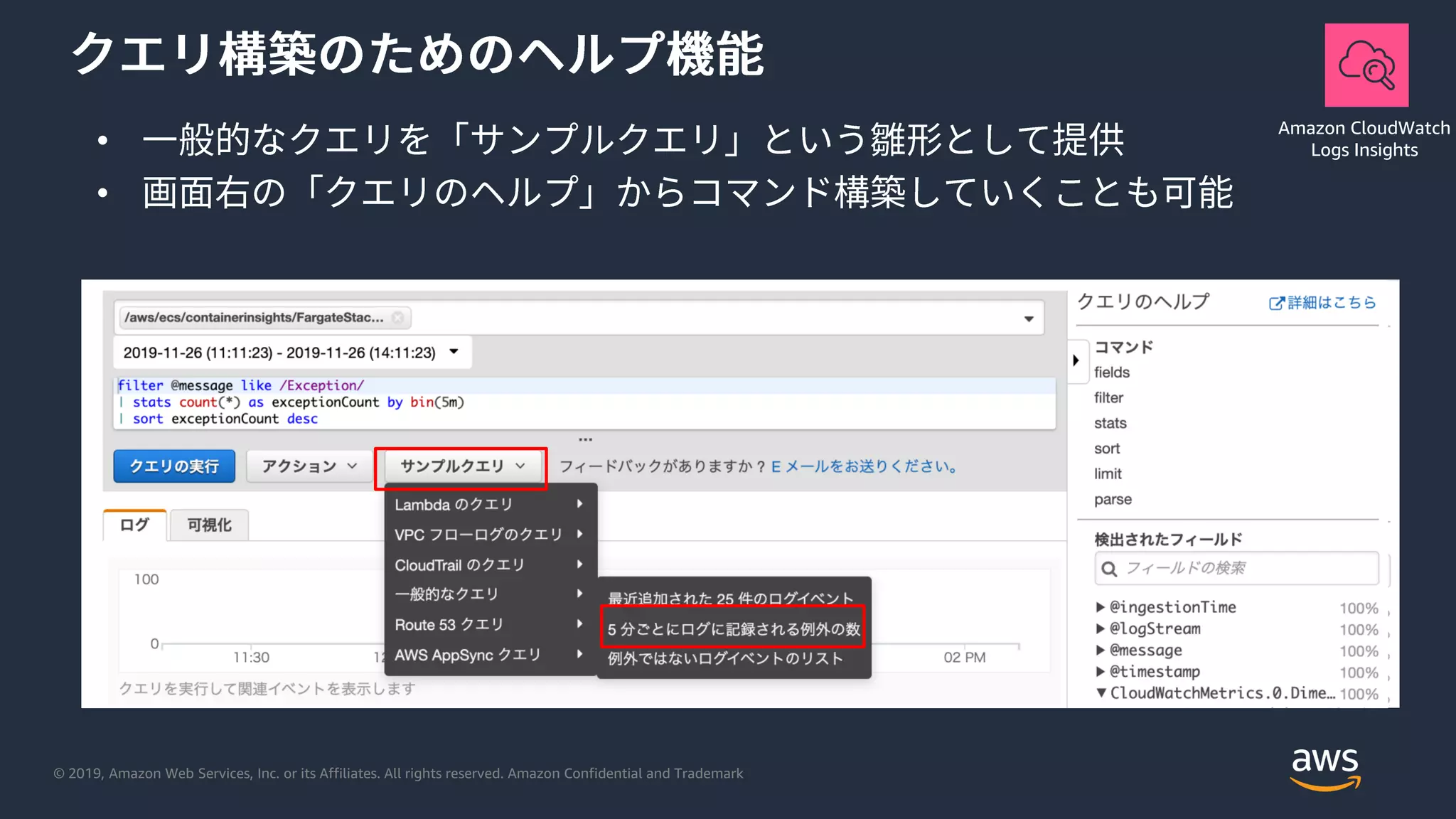Click the Amazon CloudWatch Logs Insights icon
Image resolution: width=1456 pixels, height=819 pixels.
pos(1366,65)
